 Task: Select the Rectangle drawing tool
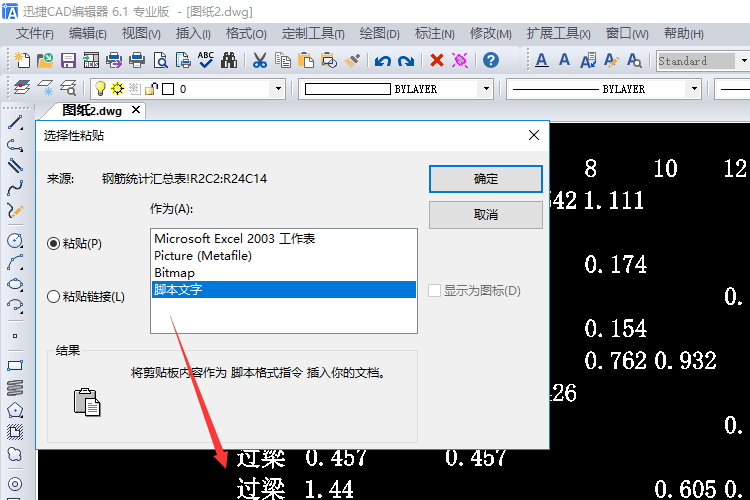(x=15, y=366)
